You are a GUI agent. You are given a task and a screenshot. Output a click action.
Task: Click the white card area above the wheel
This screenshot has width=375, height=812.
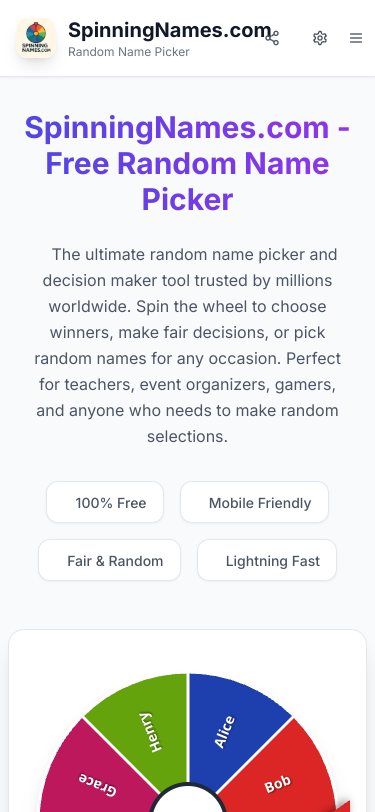coord(188,650)
